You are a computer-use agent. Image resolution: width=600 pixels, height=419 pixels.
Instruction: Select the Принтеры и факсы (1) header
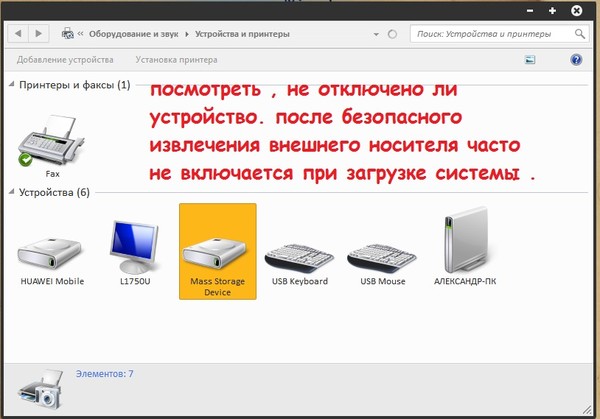click(x=75, y=85)
